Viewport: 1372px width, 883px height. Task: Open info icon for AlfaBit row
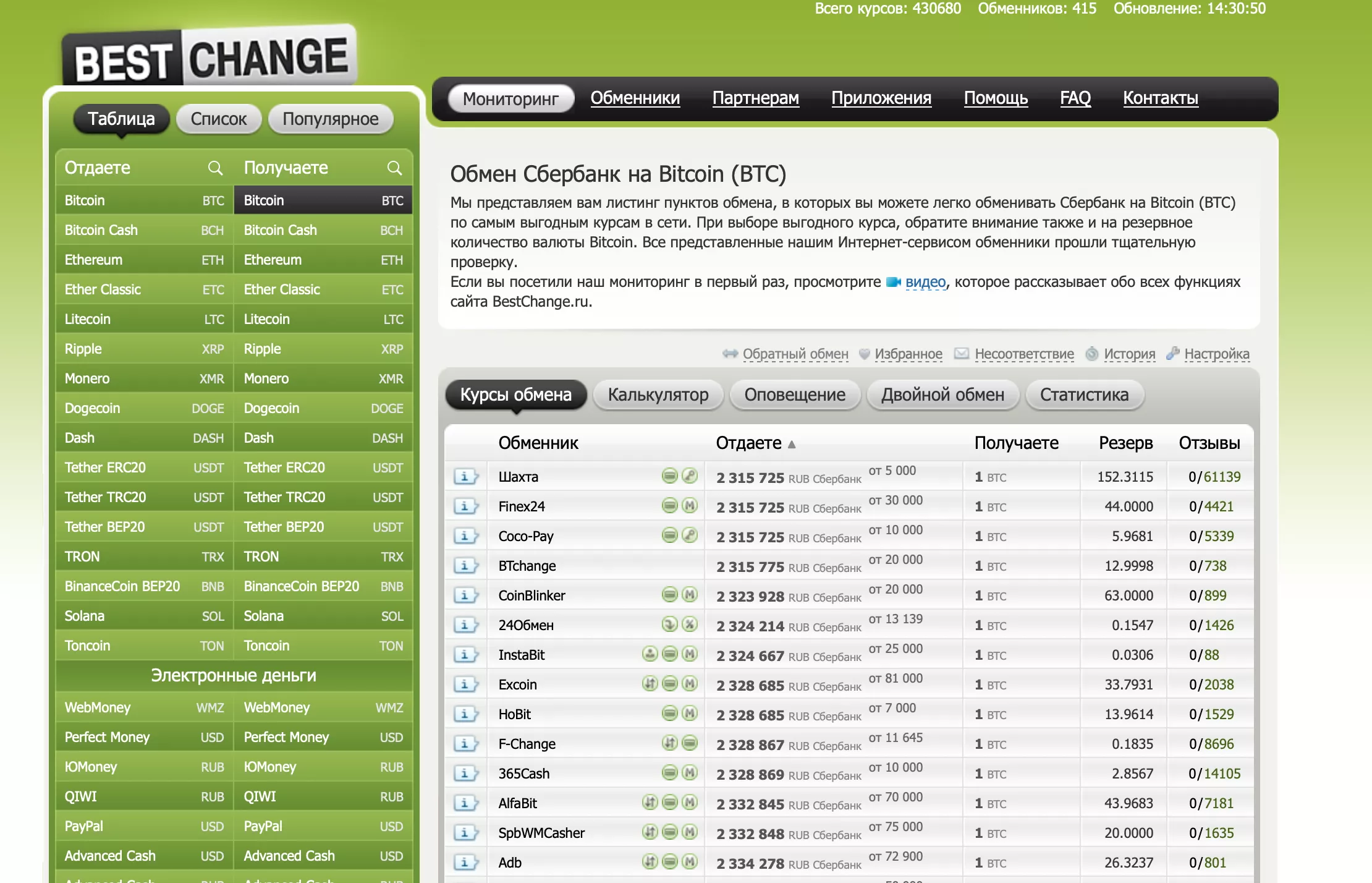tap(466, 803)
